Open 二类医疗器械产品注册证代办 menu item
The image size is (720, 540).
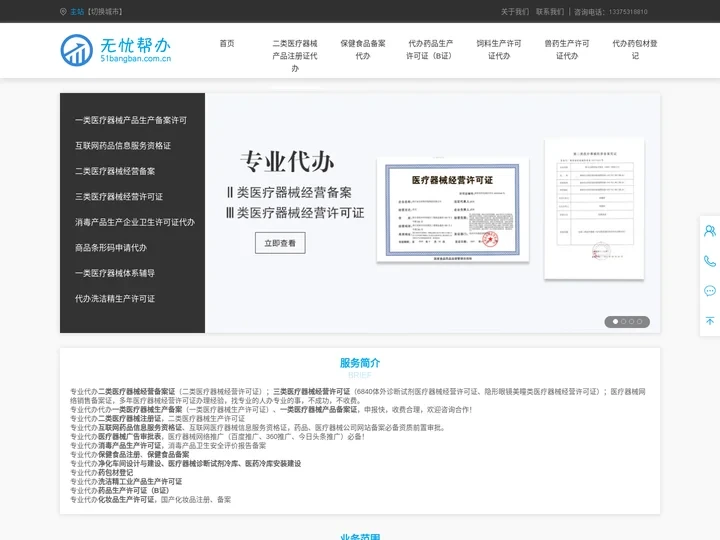[x=295, y=56]
